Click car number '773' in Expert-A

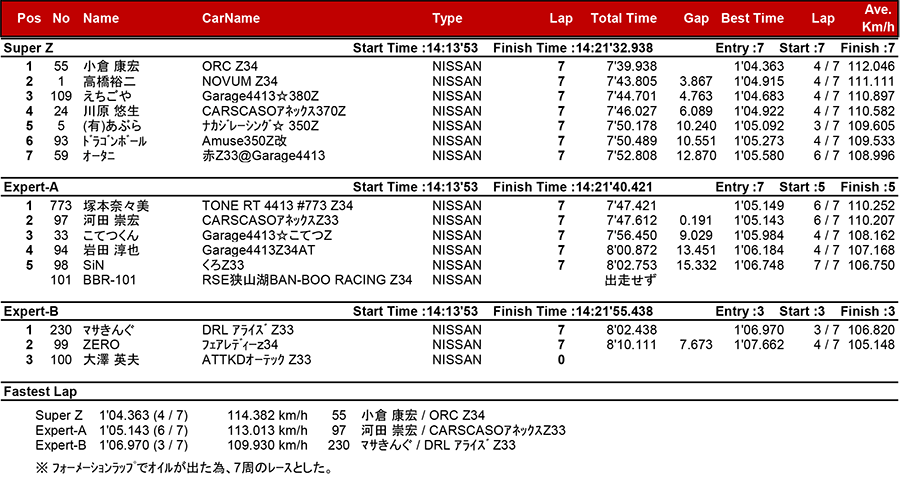coord(61,205)
